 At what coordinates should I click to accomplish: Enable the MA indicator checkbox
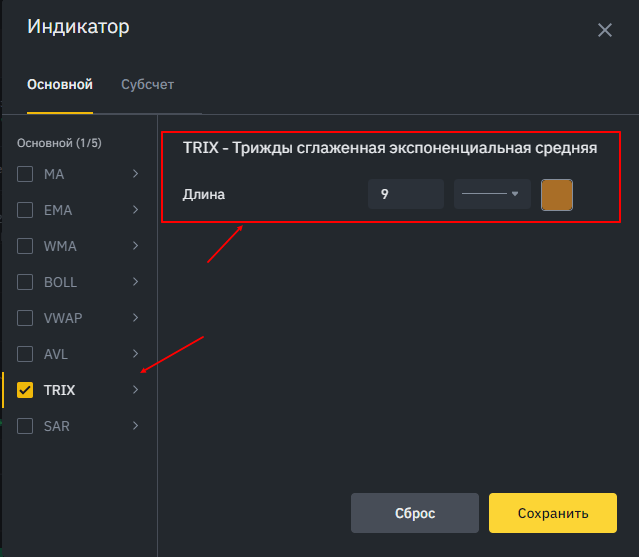26,175
